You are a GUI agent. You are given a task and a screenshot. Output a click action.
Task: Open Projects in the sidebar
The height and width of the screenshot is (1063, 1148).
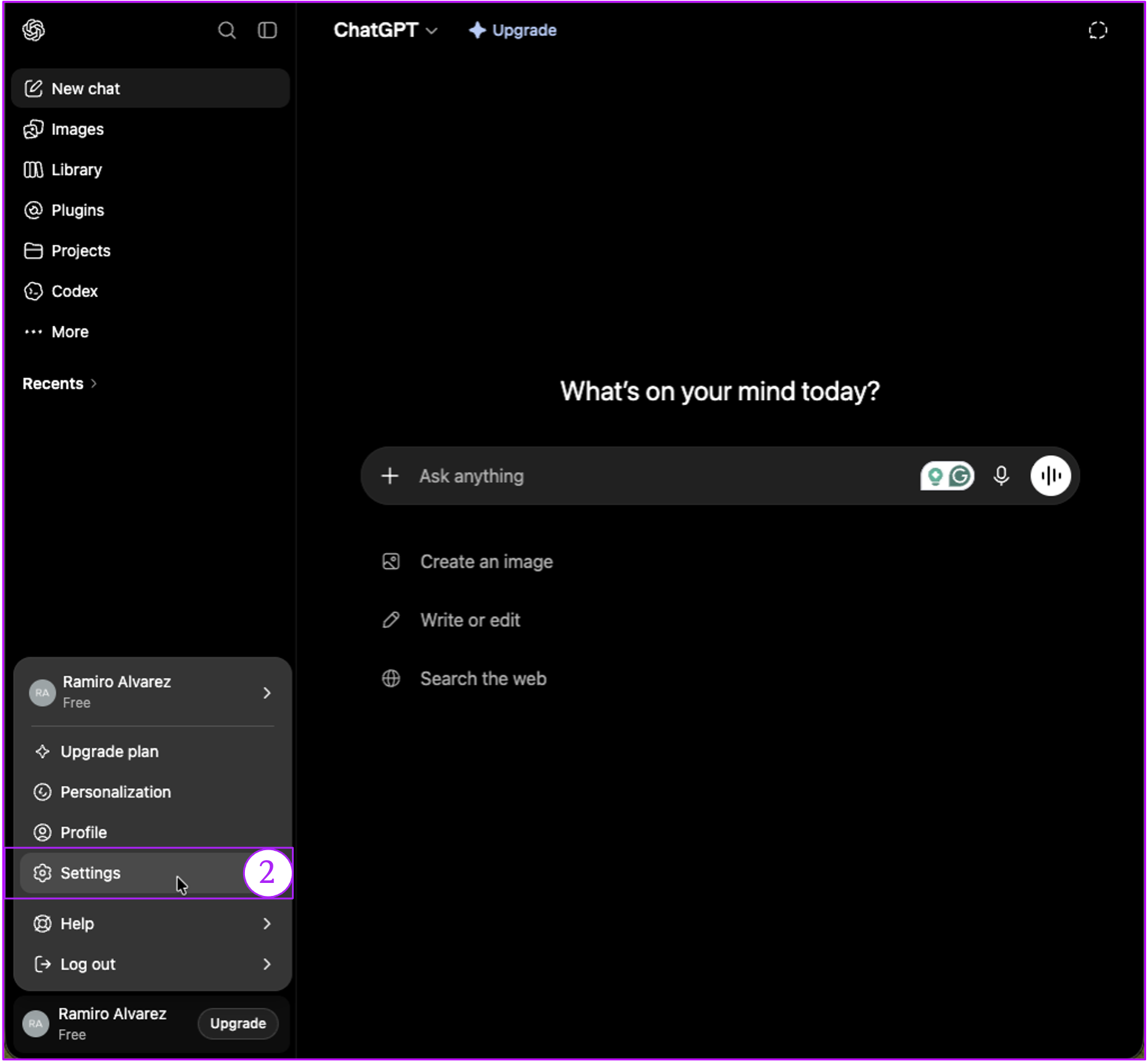(x=150, y=251)
